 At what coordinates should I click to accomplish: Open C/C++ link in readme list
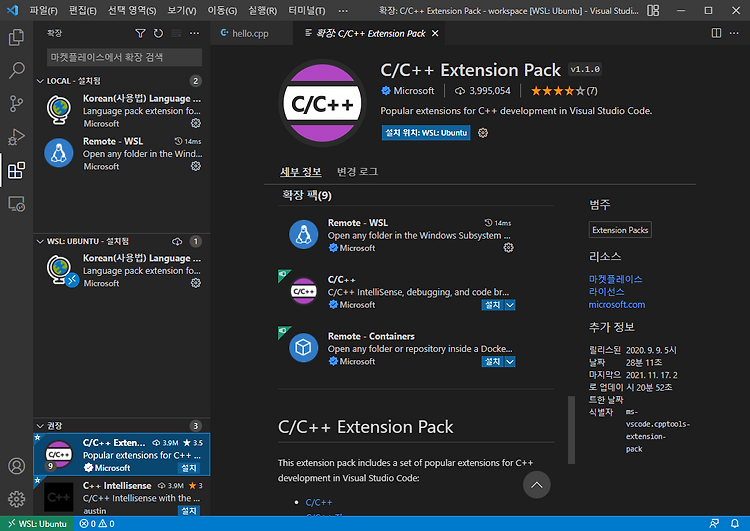pyautogui.click(x=319, y=502)
